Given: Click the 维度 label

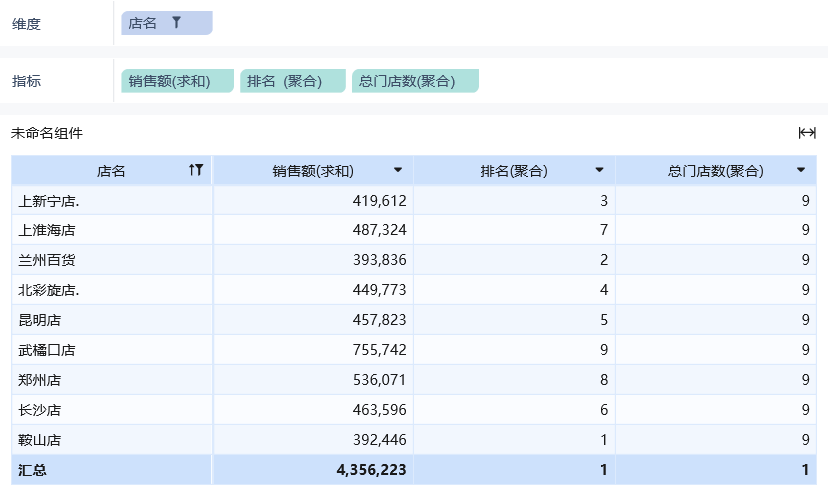Looking at the screenshot, I should [27, 23].
